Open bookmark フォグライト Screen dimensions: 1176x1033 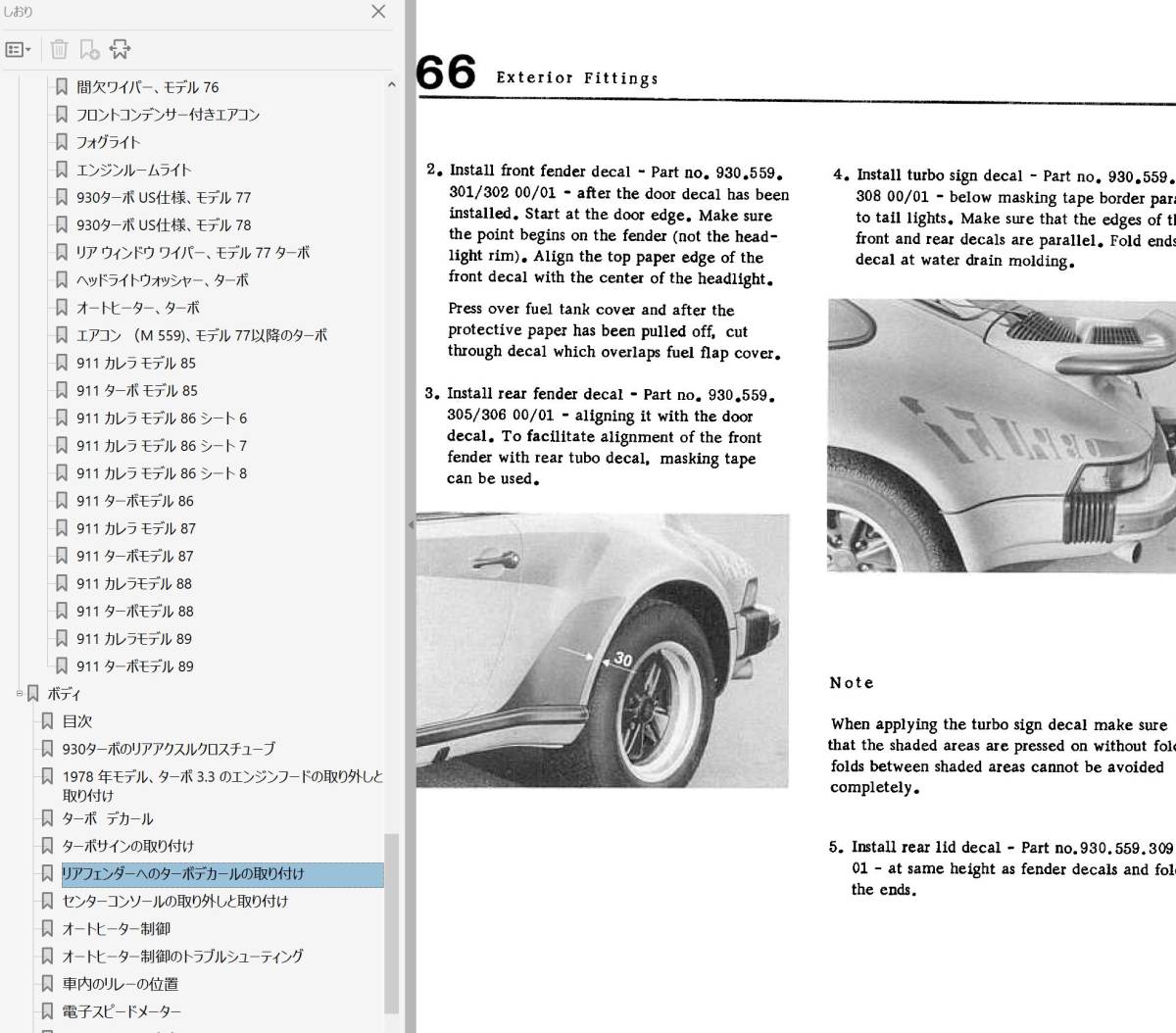point(108,142)
